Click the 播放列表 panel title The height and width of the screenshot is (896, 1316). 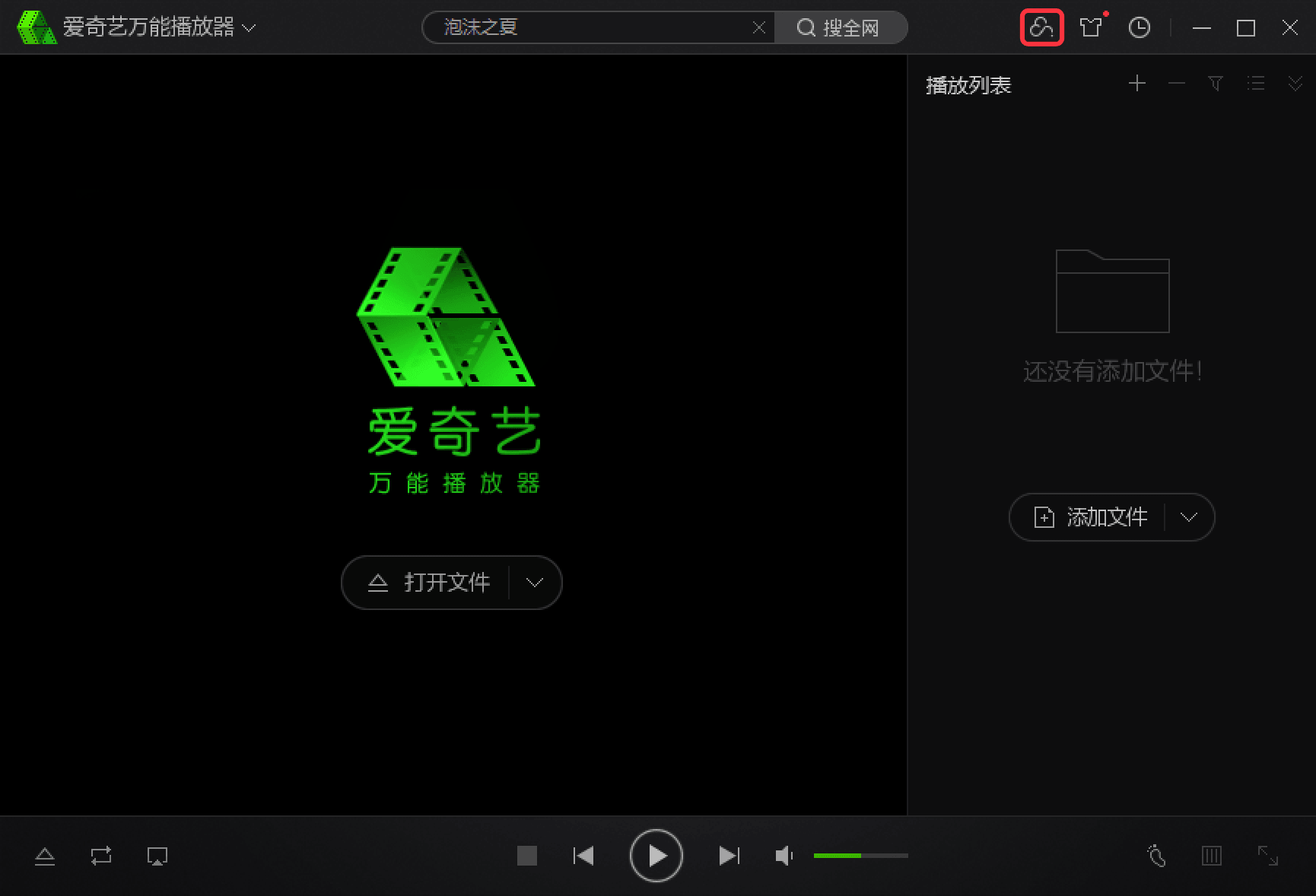coord(968,85)
